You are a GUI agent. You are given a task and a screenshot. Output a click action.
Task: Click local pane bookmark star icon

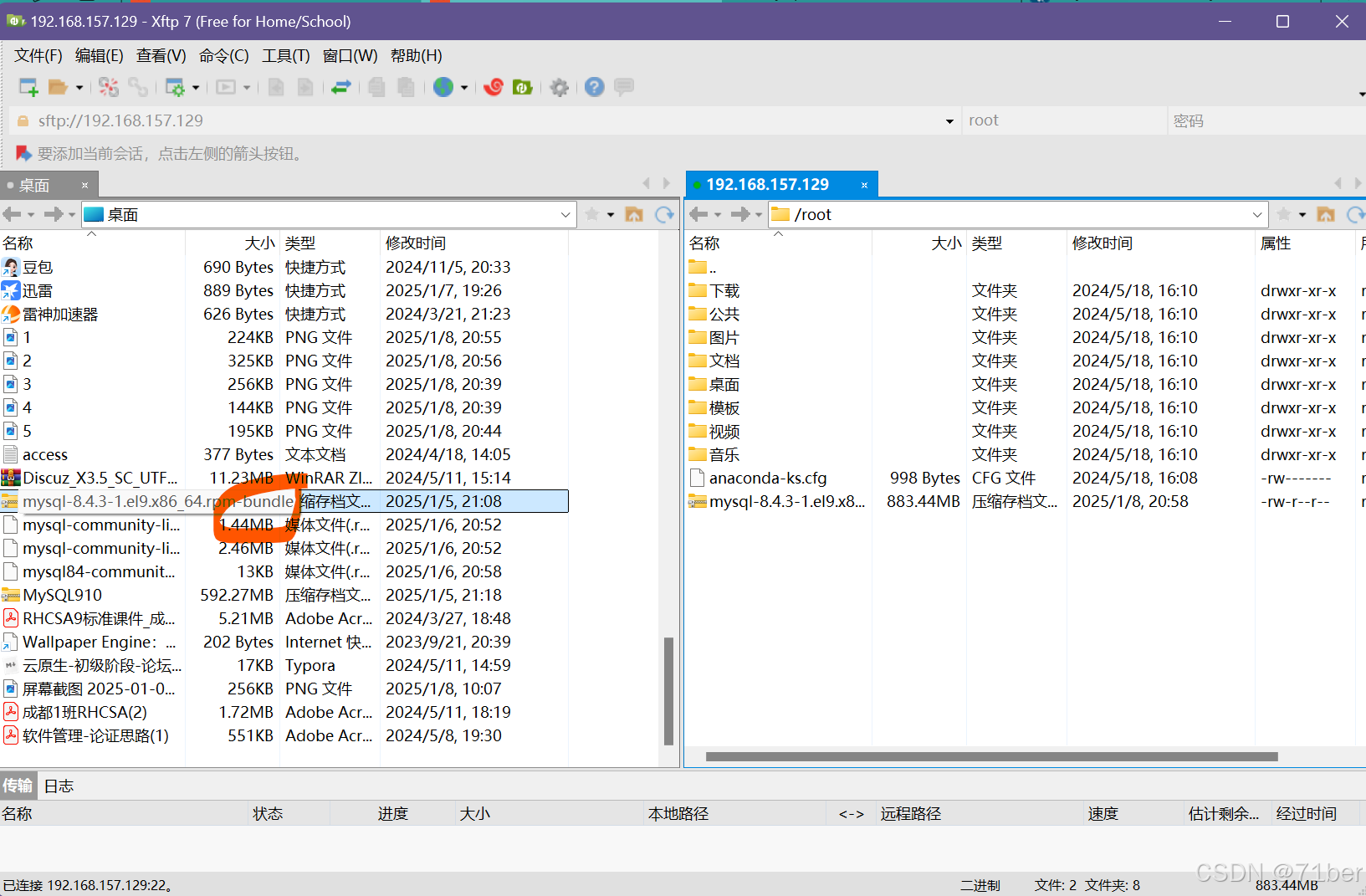(592, 215)
